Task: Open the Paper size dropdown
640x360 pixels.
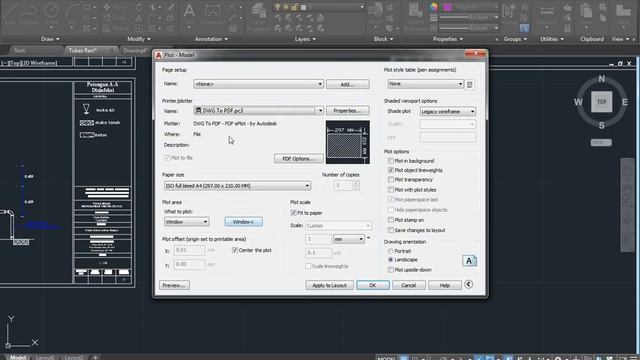Action: pos(237,186)
